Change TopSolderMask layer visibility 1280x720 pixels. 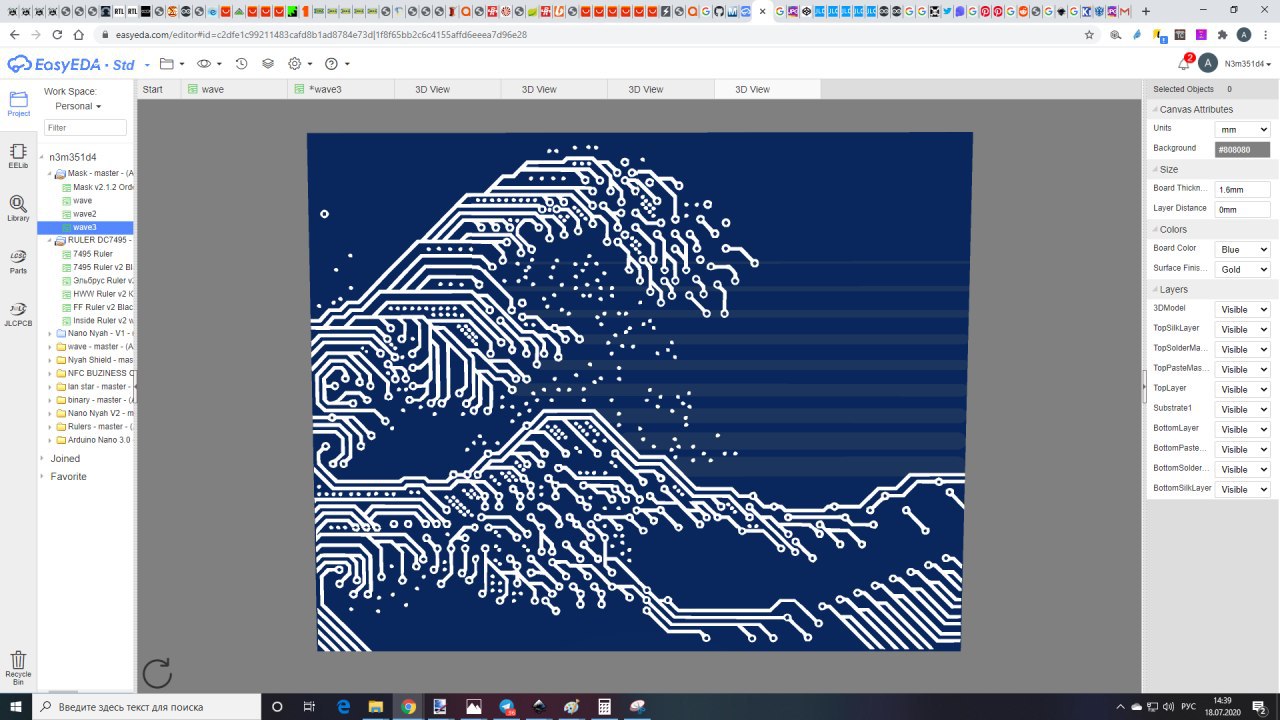click(1242, 349)
